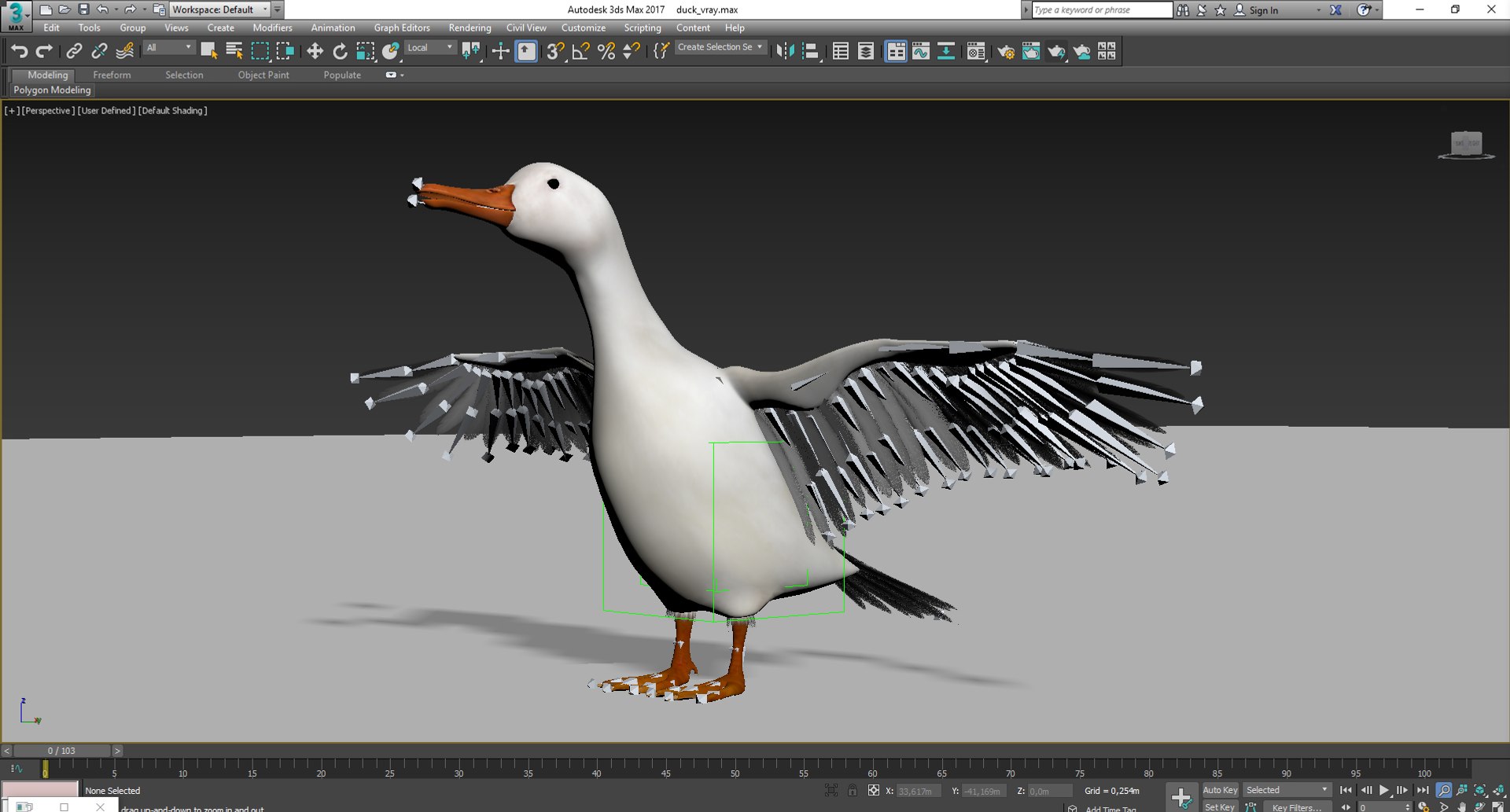
Task: Open the Rendering menu
Action: 470,28
